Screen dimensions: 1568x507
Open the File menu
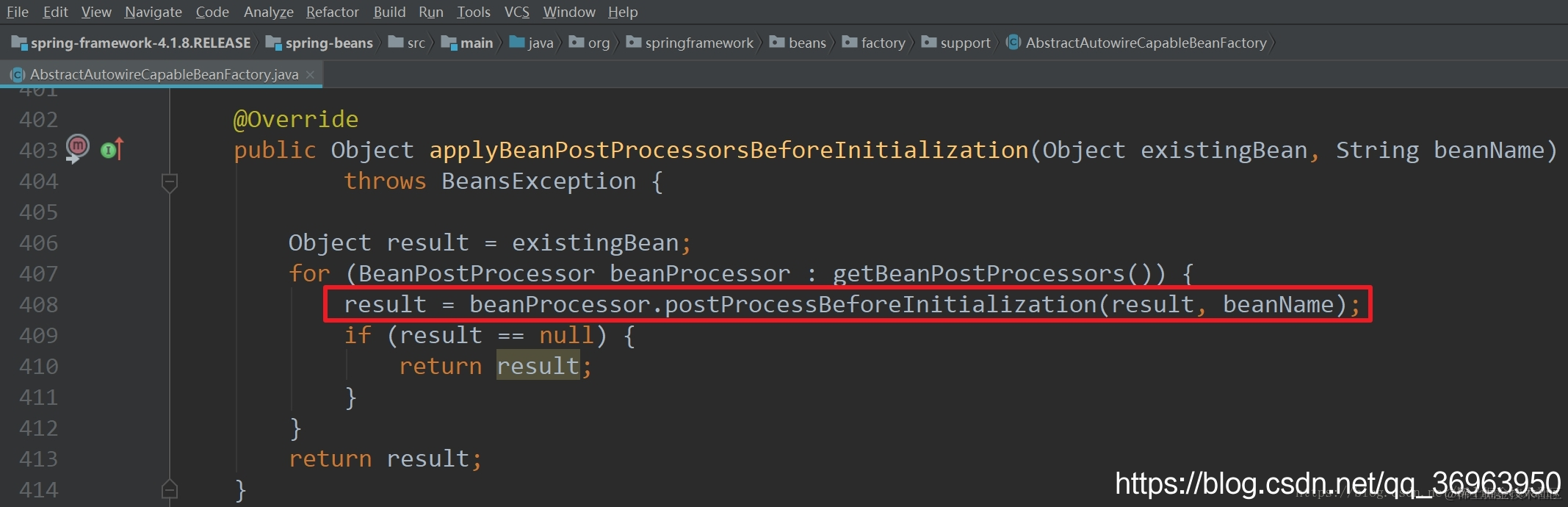pos(18,12)
